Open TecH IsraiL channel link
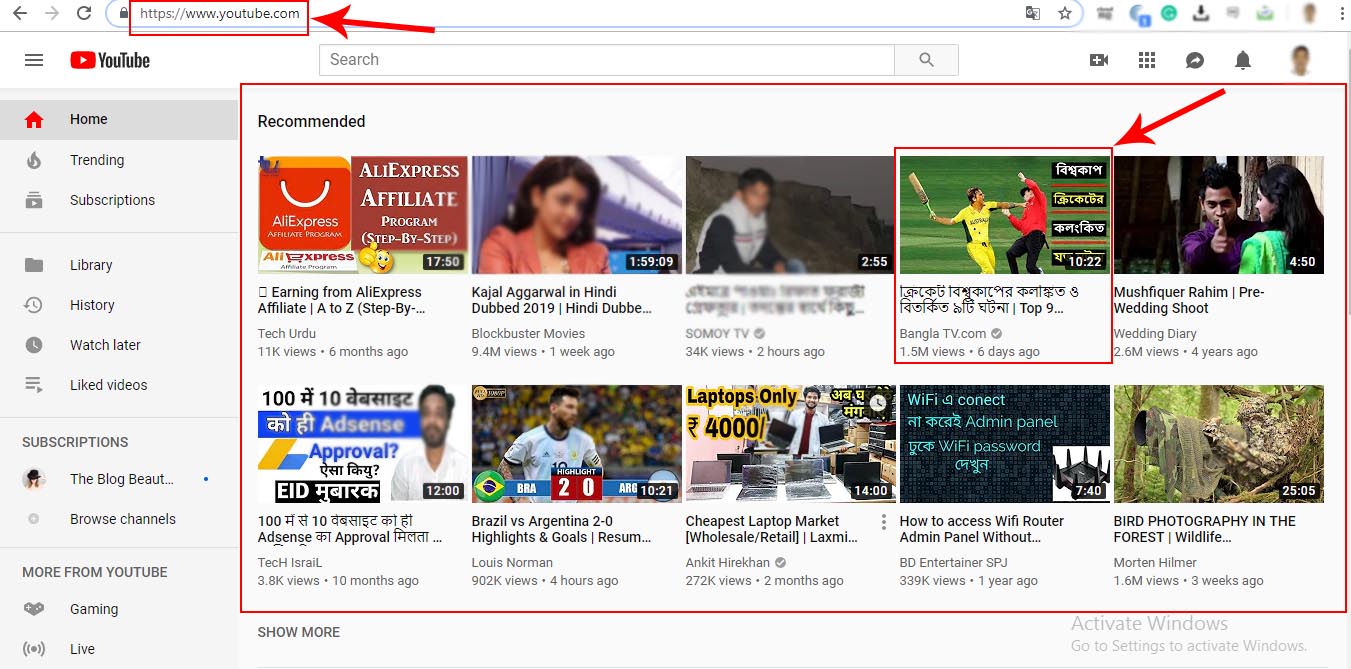Screen dimensions: 1351x669 click(290, 563)
